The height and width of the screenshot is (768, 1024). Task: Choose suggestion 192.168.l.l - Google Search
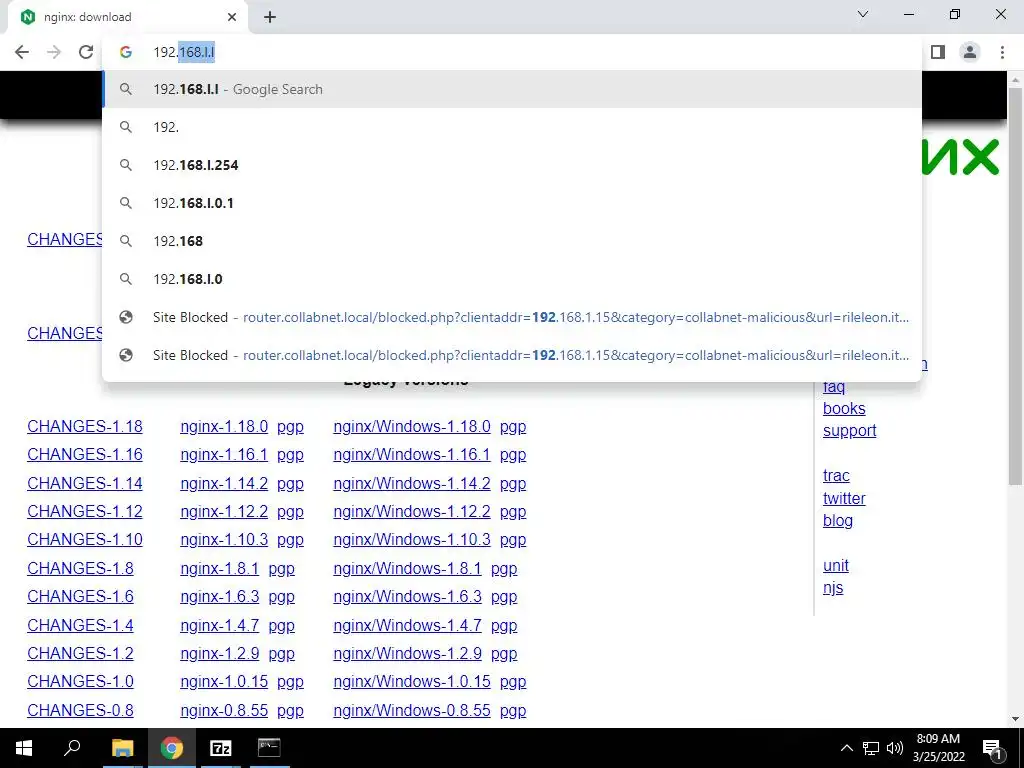[512, 89]
